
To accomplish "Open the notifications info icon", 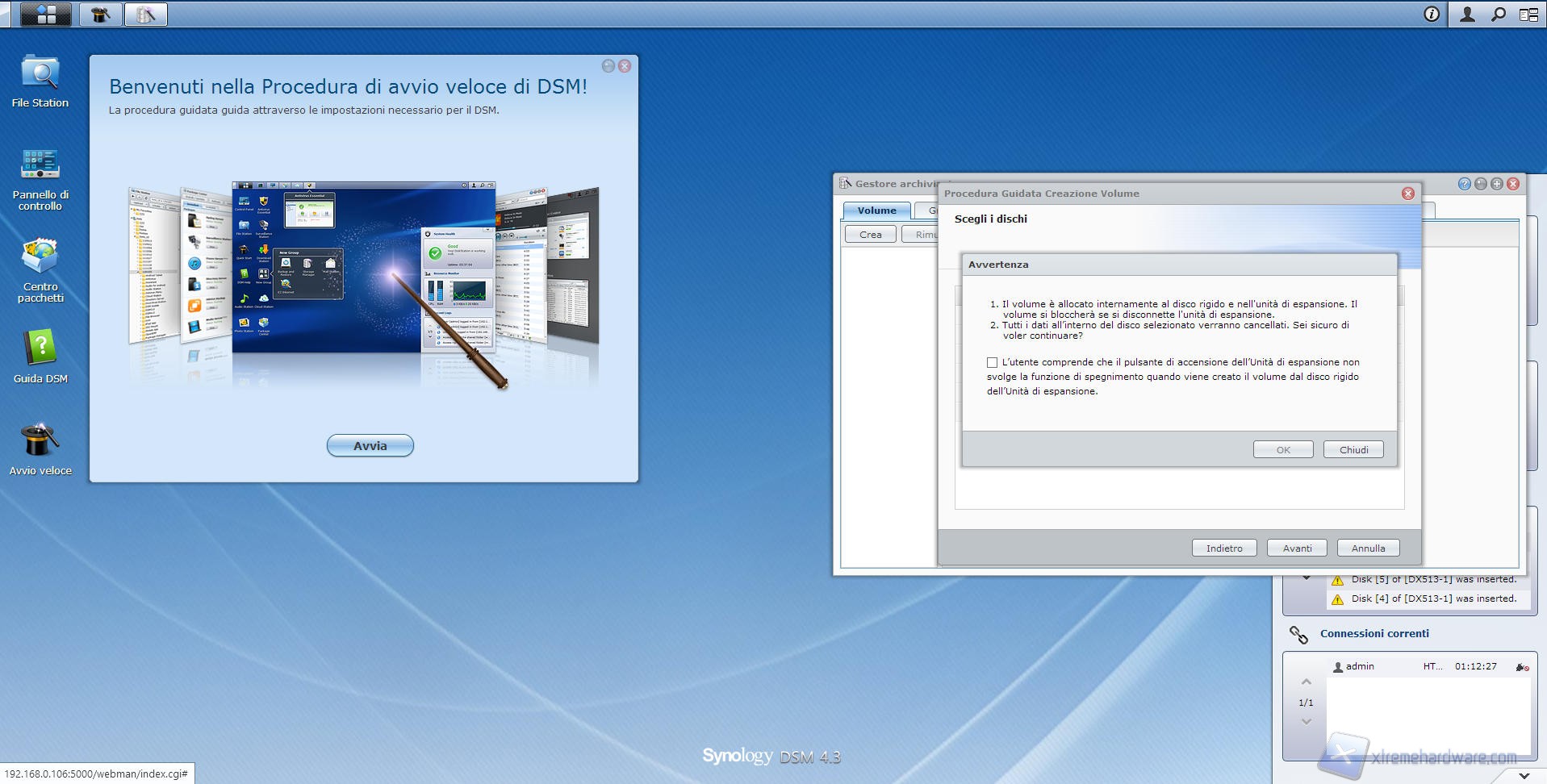I will (1432, 15).
